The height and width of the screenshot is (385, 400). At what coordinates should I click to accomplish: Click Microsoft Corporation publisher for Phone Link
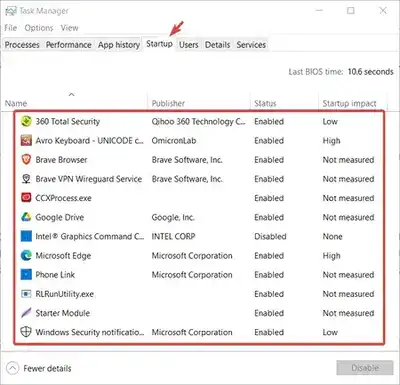pos(192,275)
